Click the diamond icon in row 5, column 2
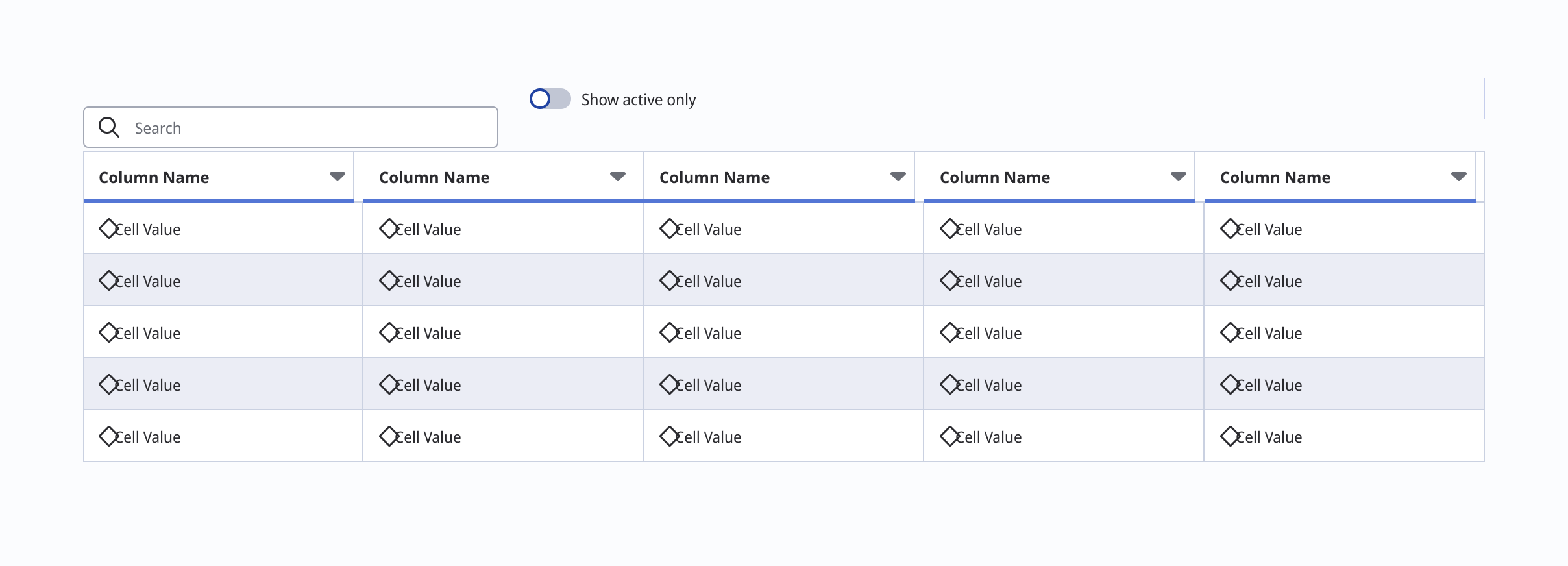This screenshot has width=1568, height=566. coord(389,436)
